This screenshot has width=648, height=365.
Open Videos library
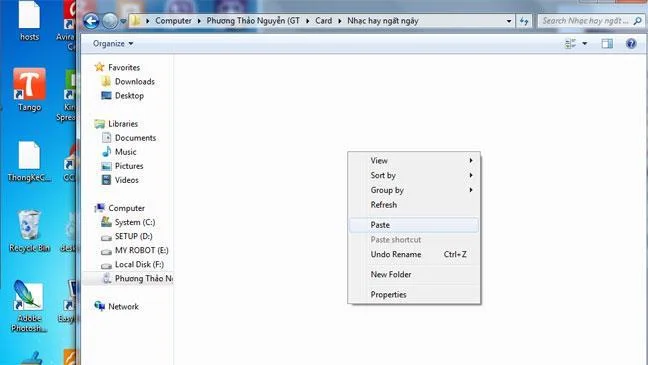tap(126, 180)
